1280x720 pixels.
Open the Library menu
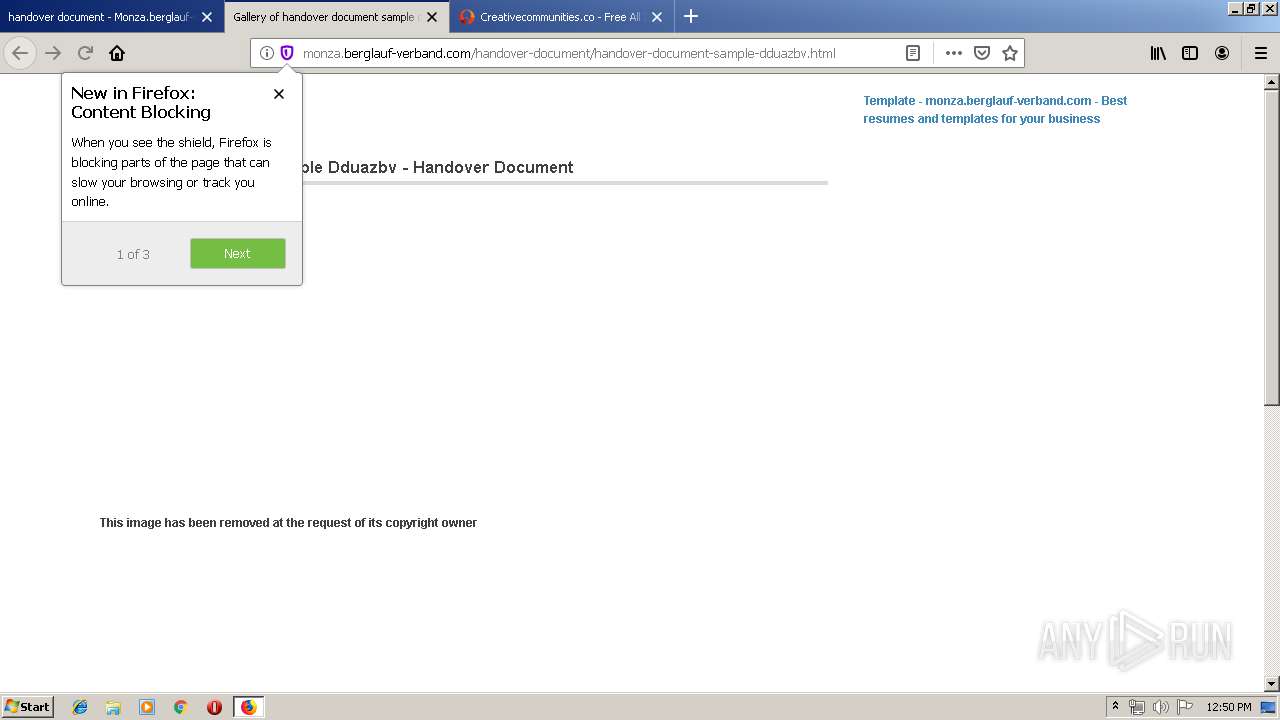[1158, 53]
